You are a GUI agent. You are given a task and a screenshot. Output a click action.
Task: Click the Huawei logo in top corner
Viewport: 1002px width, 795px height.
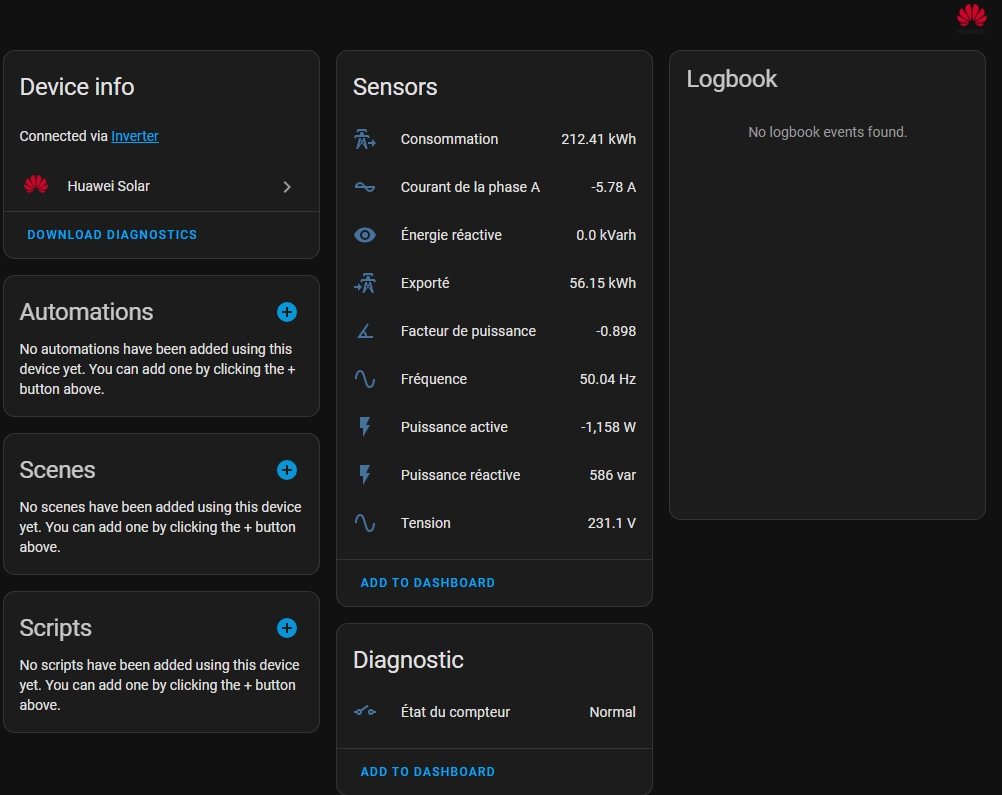coord(971,17)
